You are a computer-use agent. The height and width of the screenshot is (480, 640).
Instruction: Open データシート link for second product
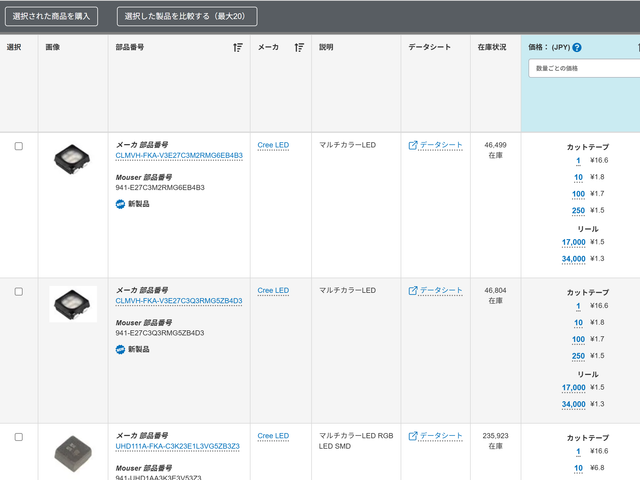441,291
